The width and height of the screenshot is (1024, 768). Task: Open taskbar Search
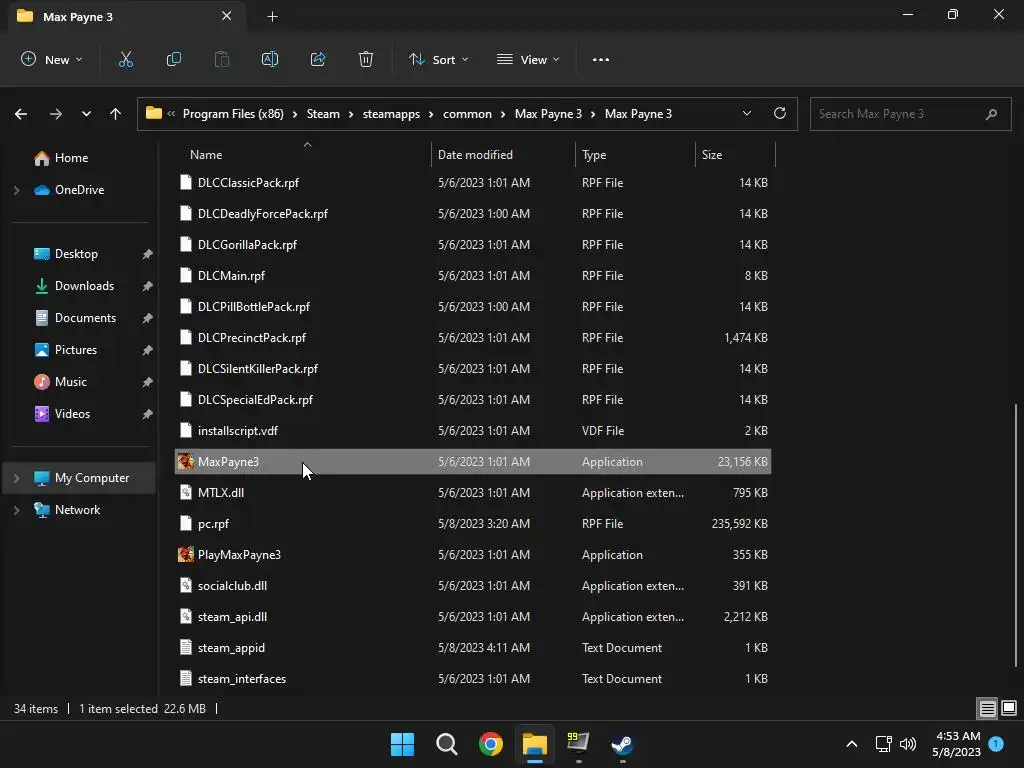pos(447,744)
